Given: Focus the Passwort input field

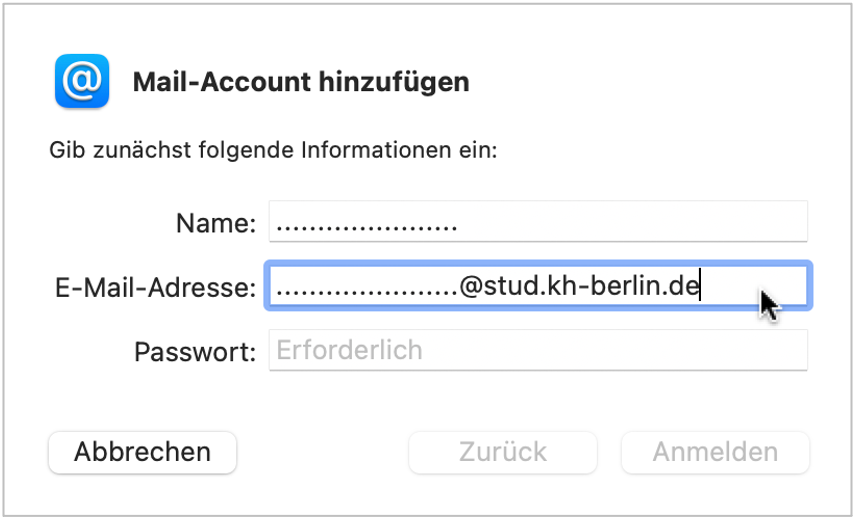Looking at the screenshot, I should click(x=538, y=350).
